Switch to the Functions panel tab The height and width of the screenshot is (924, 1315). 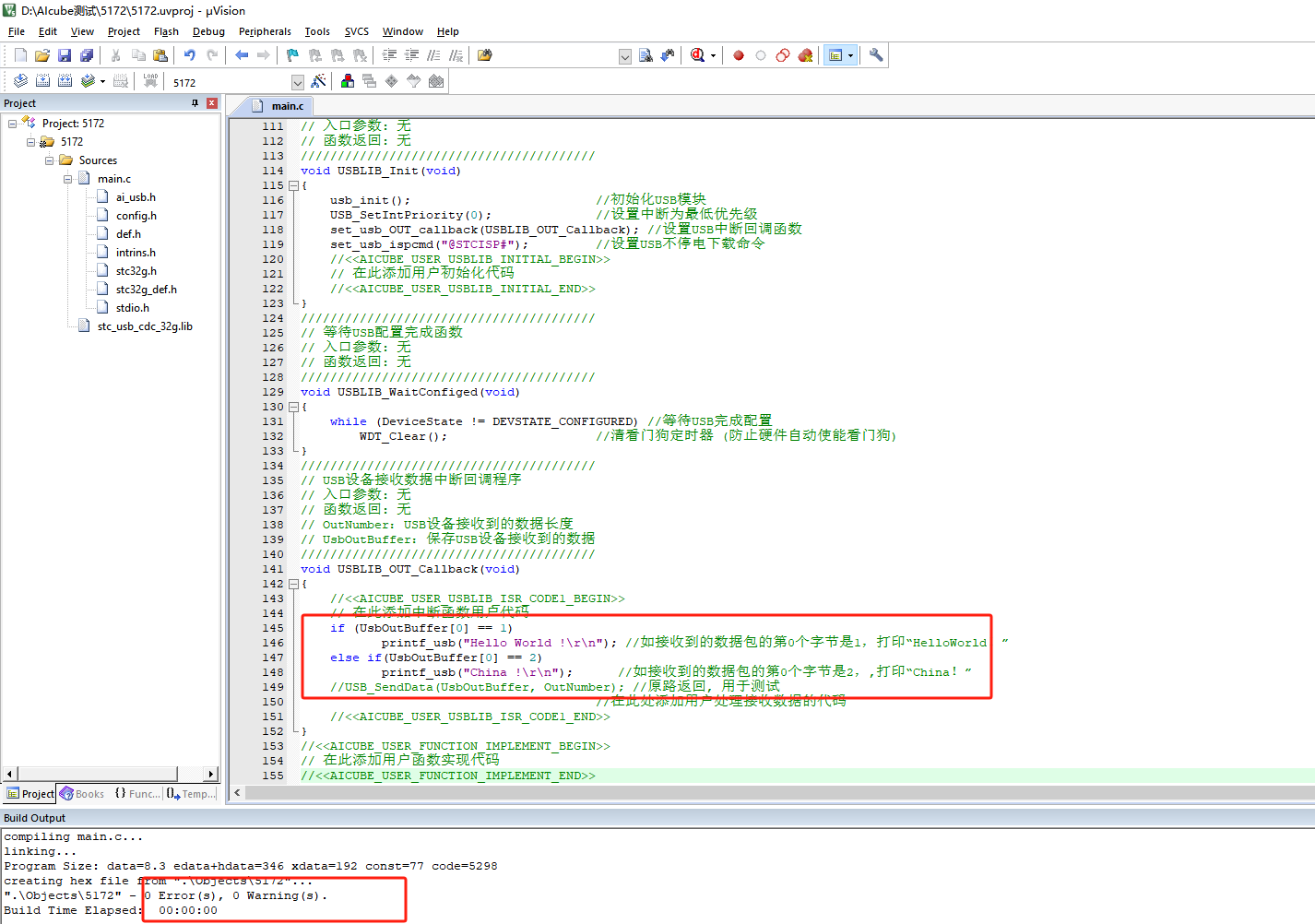point(136,794)
